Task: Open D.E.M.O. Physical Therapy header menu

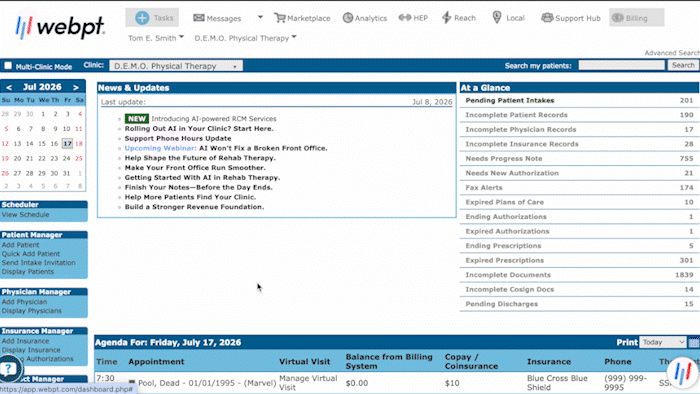Action: pyautogui.click(x=245, y=38)
